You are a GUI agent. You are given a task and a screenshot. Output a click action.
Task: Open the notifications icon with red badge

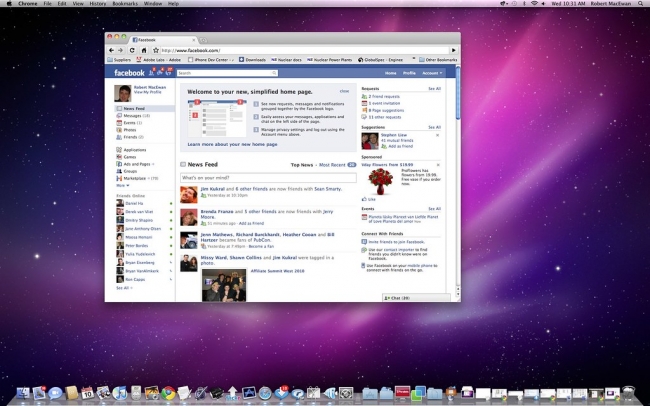pos(168,72)
